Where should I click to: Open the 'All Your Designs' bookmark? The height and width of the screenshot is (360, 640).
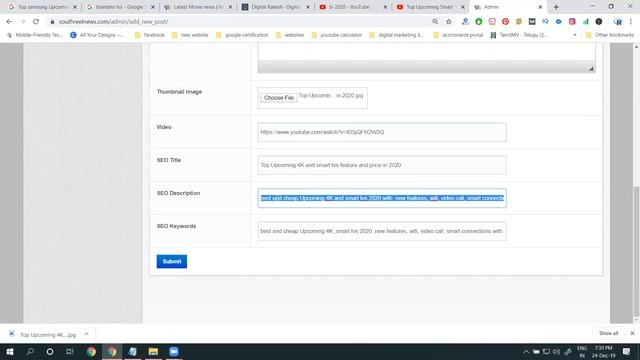coord(97,35)
